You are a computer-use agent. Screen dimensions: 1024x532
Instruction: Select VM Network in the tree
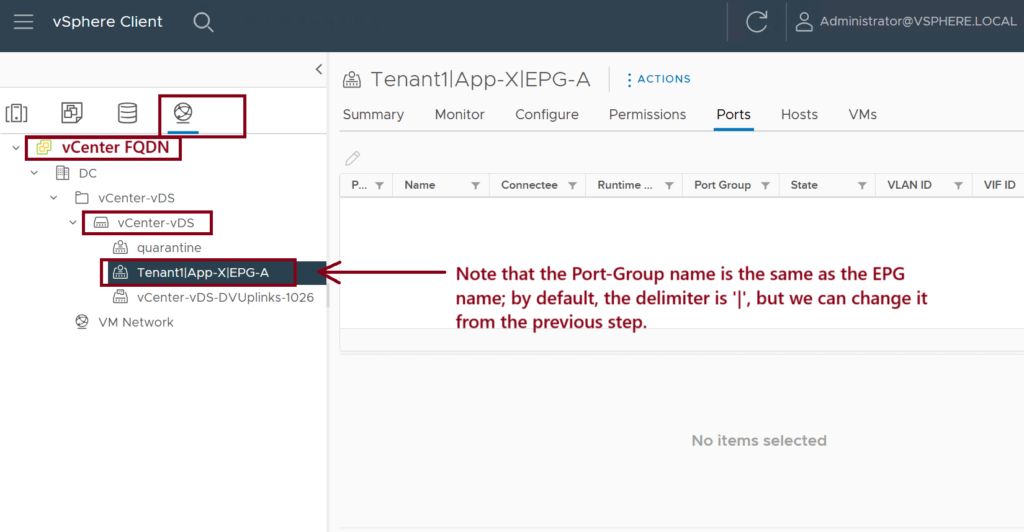click(x=136, y=322)
